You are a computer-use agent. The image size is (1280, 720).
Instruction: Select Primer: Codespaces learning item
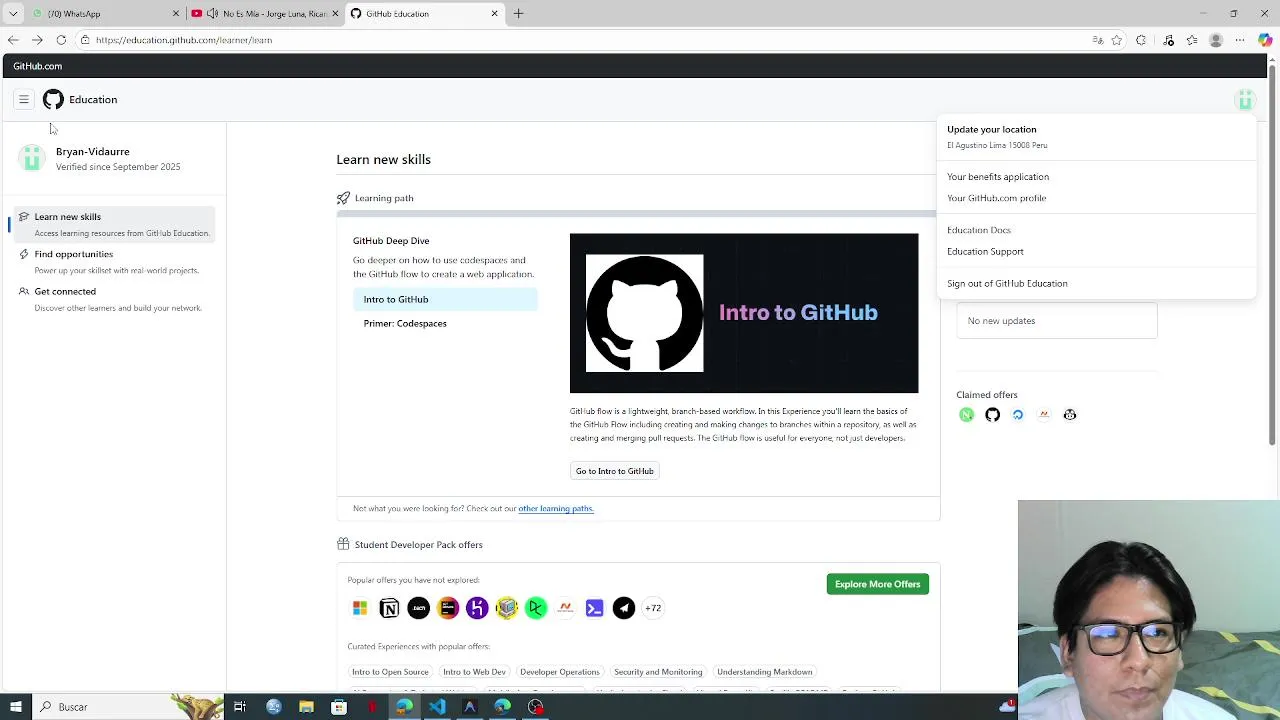point(445,323)
